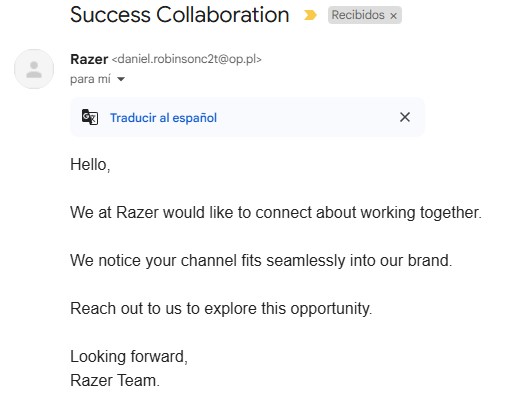527x407 pixels.
Task: Click the yellow importance marker icon
Action: 310,15
